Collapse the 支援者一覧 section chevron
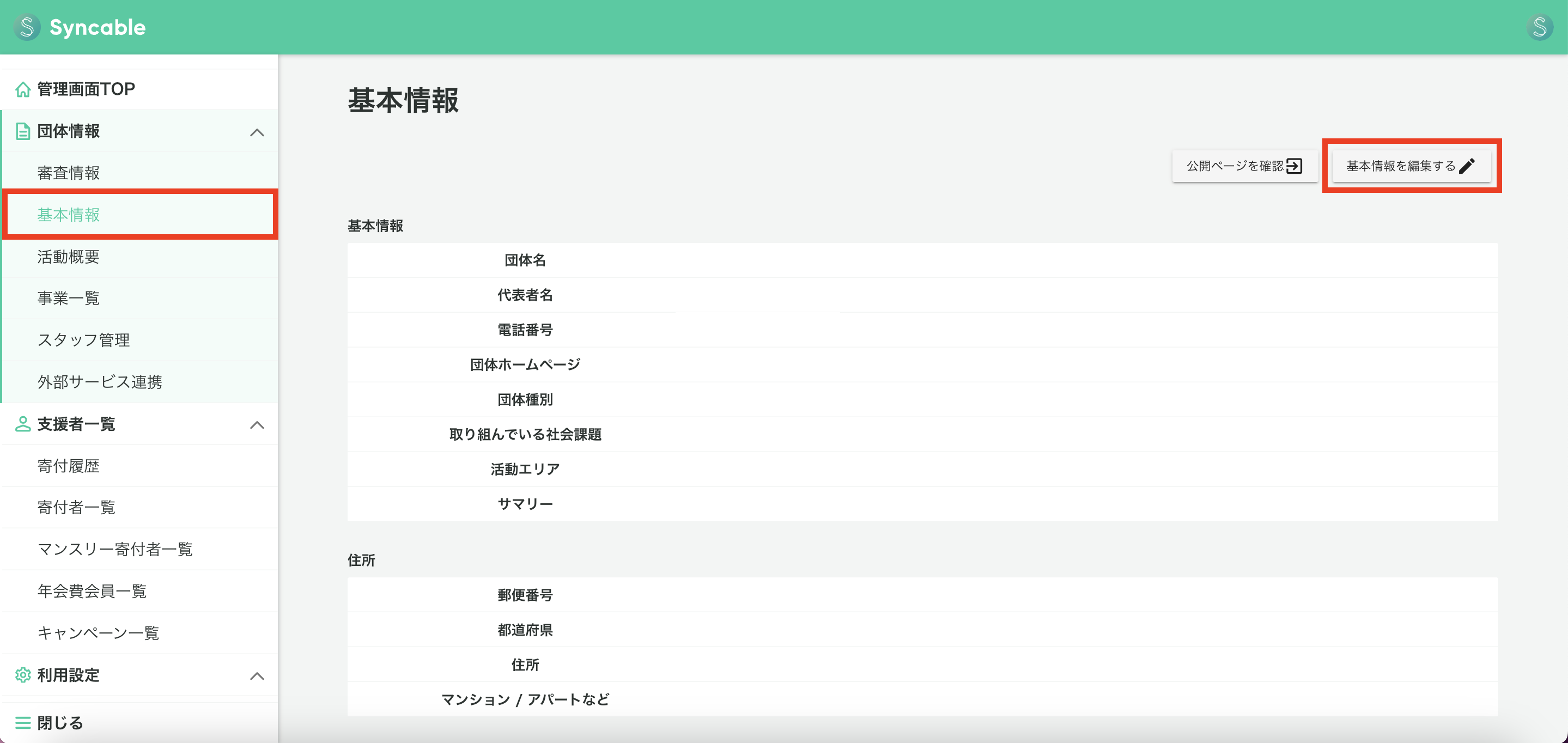Image resolution: width=1568 pixels, height=743 pixels. [x=258, y=425]
